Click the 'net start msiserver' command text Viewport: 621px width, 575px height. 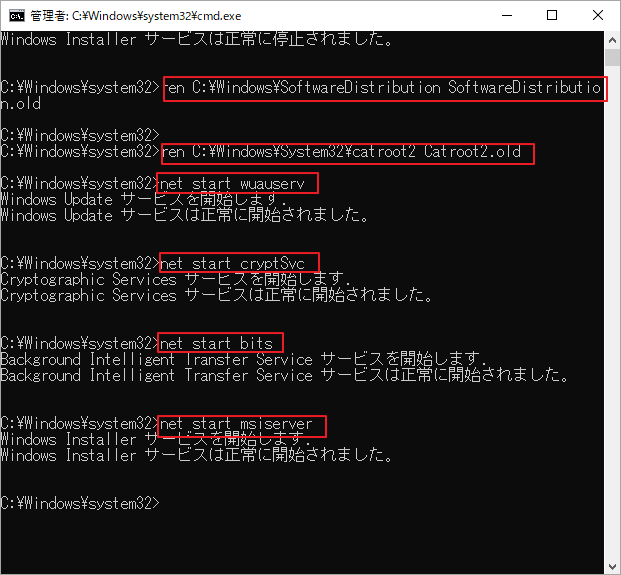pyautogui.click(x=236, y=424)
